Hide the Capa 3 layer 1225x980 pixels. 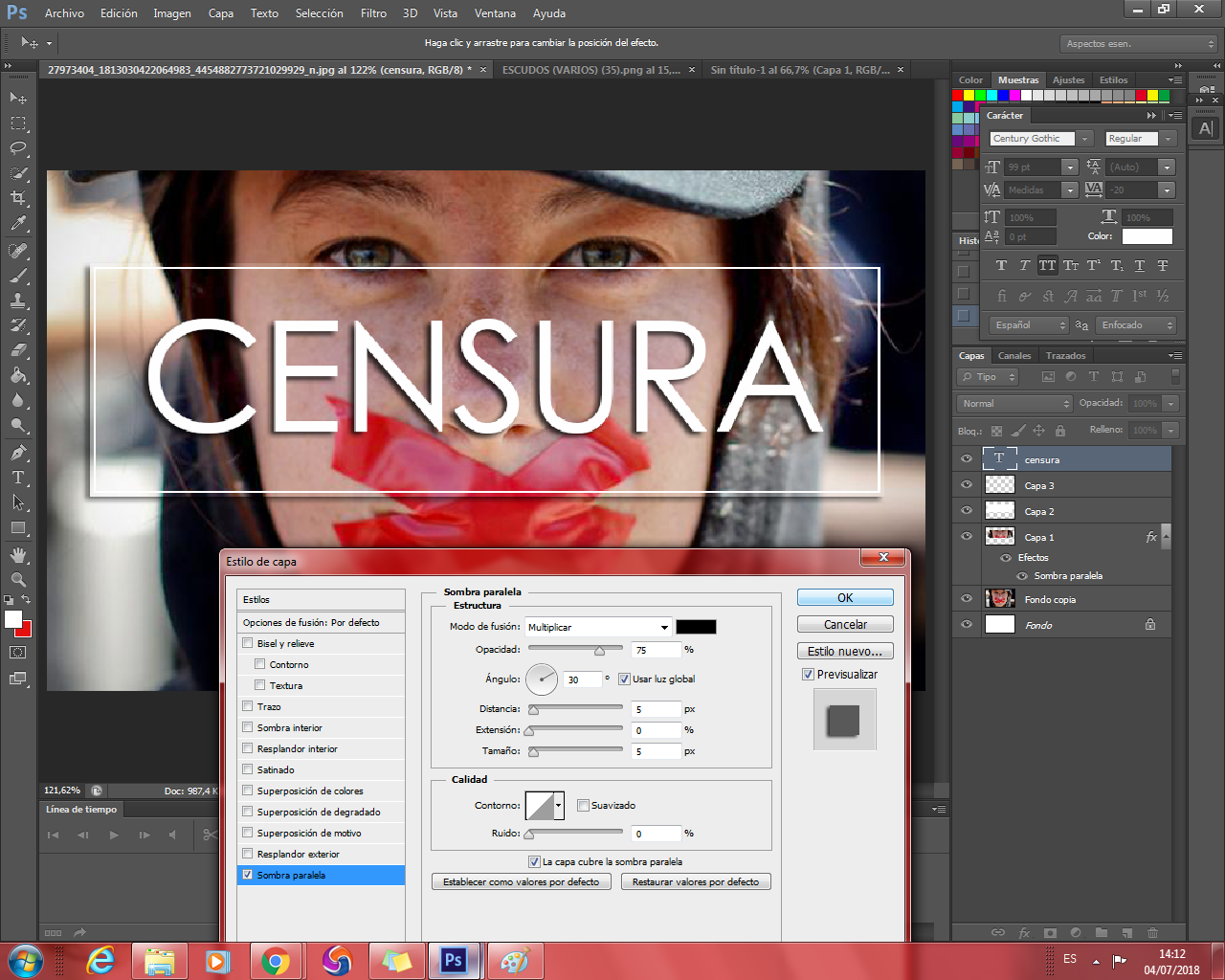(967, 485)
